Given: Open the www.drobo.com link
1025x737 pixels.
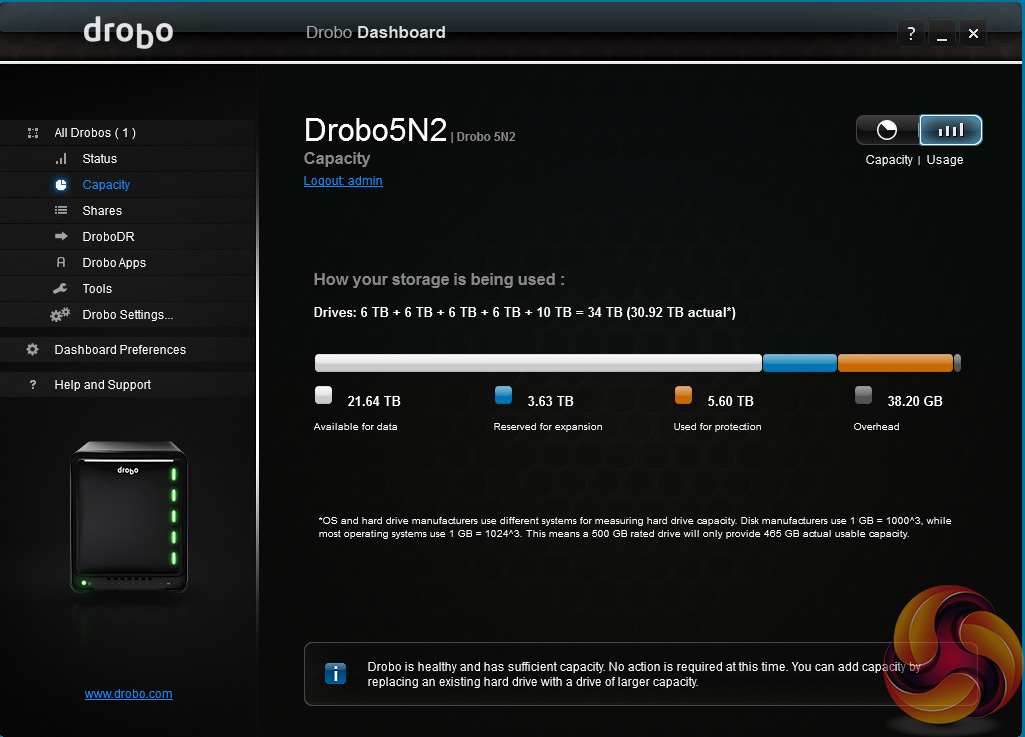Looking at the screenshot, I should click(x=129, y=694).
